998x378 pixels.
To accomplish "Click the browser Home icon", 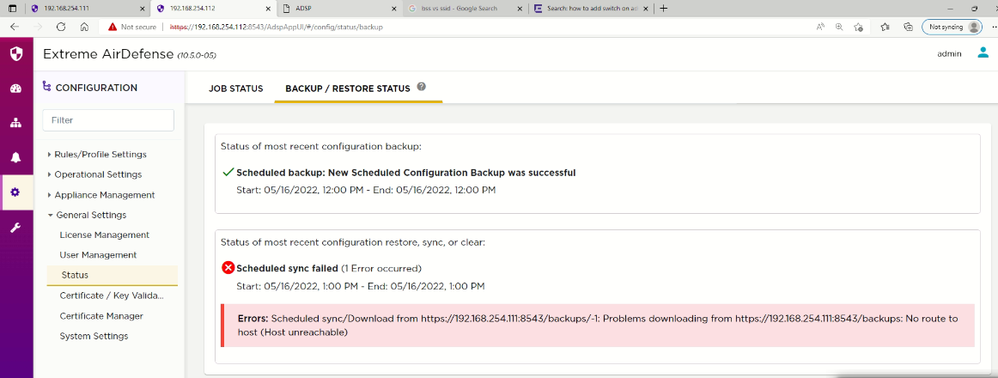I will click(84, 27).
